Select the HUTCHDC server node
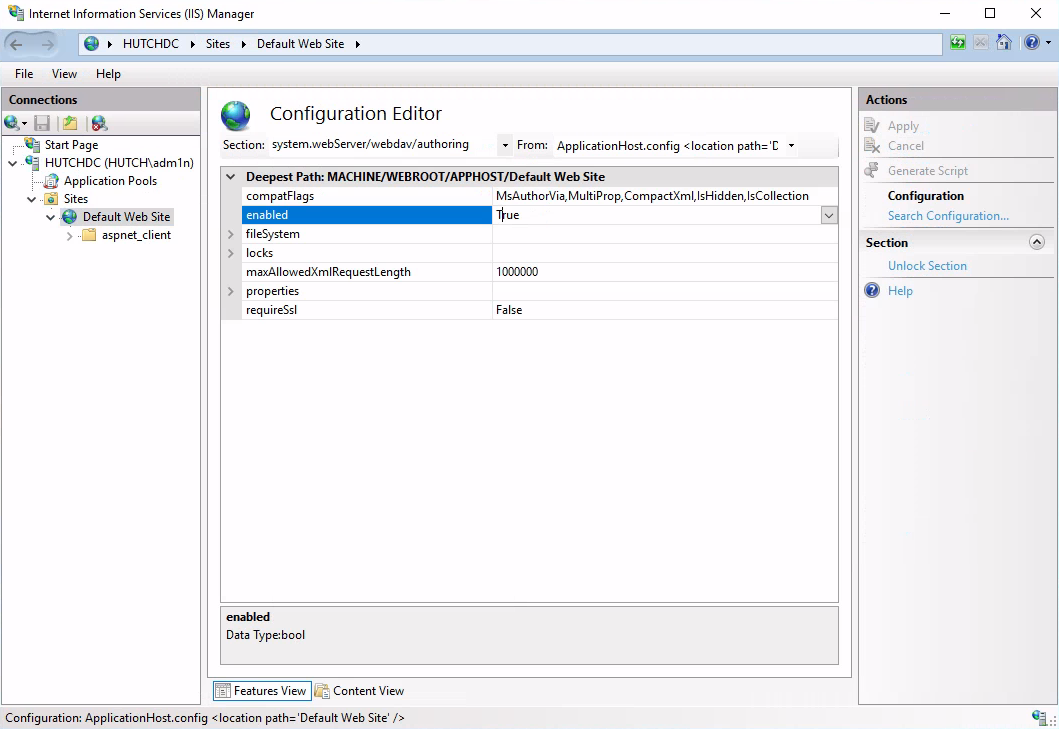The width and height of the screenshot is (1059, 729). pyautogui.click(x=119, y=163)
